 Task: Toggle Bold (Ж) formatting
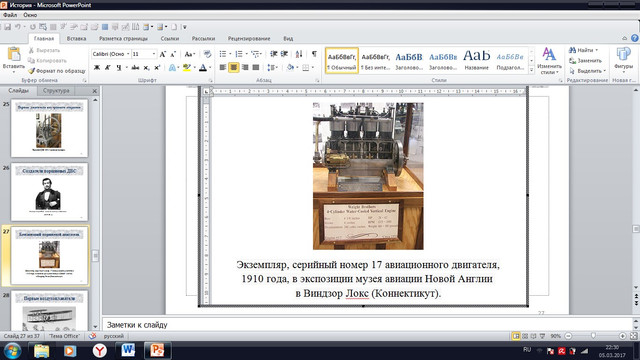(97, 67)
